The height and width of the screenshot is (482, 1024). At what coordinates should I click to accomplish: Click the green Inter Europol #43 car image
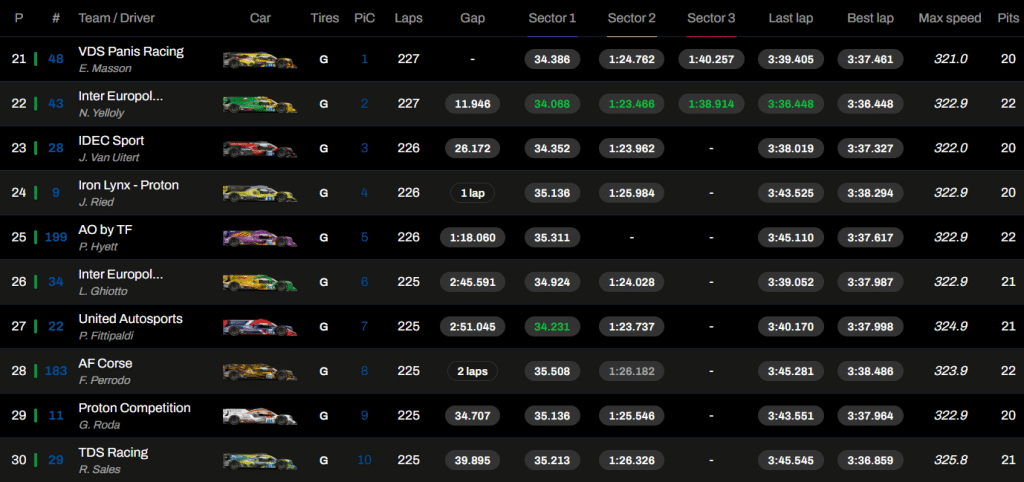(260, 104)
